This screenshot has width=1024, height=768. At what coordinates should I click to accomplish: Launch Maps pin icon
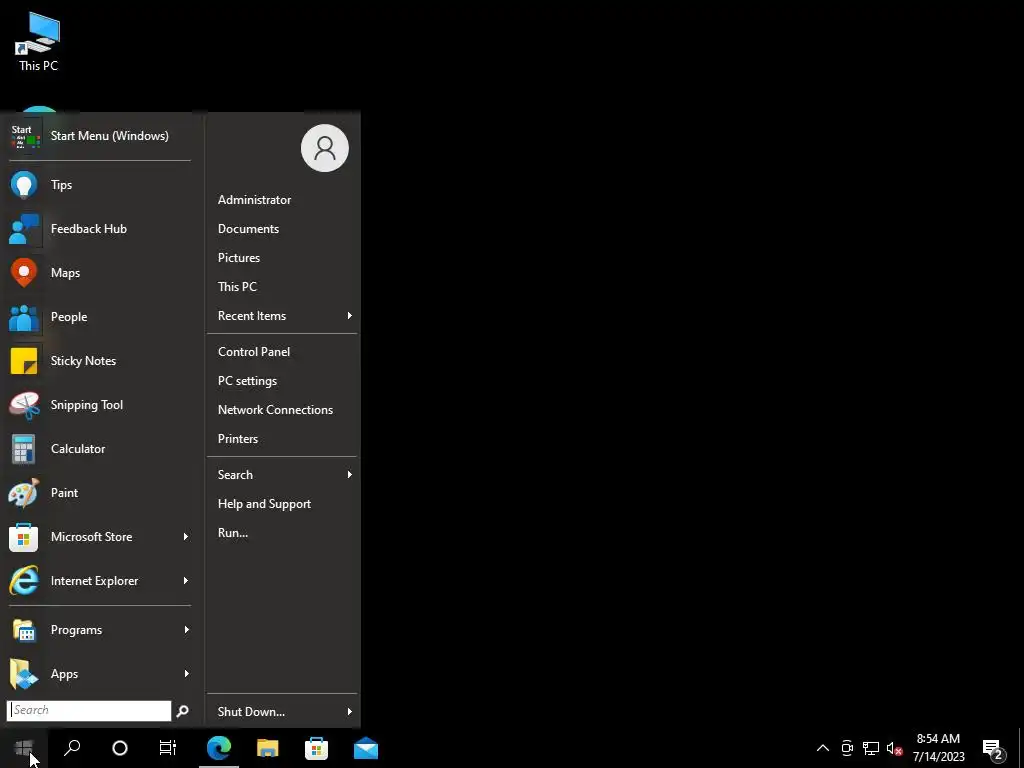click(24, 273)
